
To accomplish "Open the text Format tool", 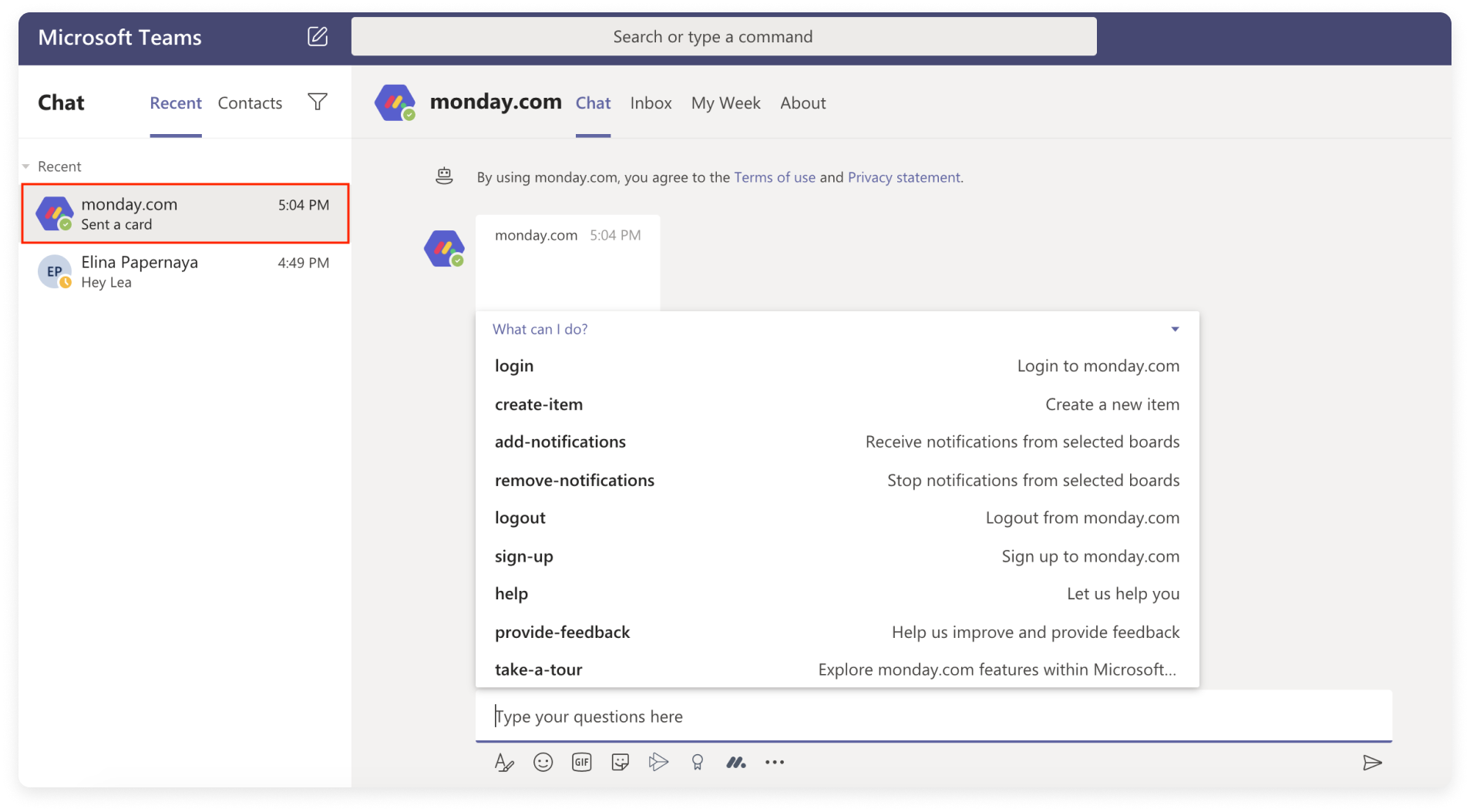I will coord(504,762).
